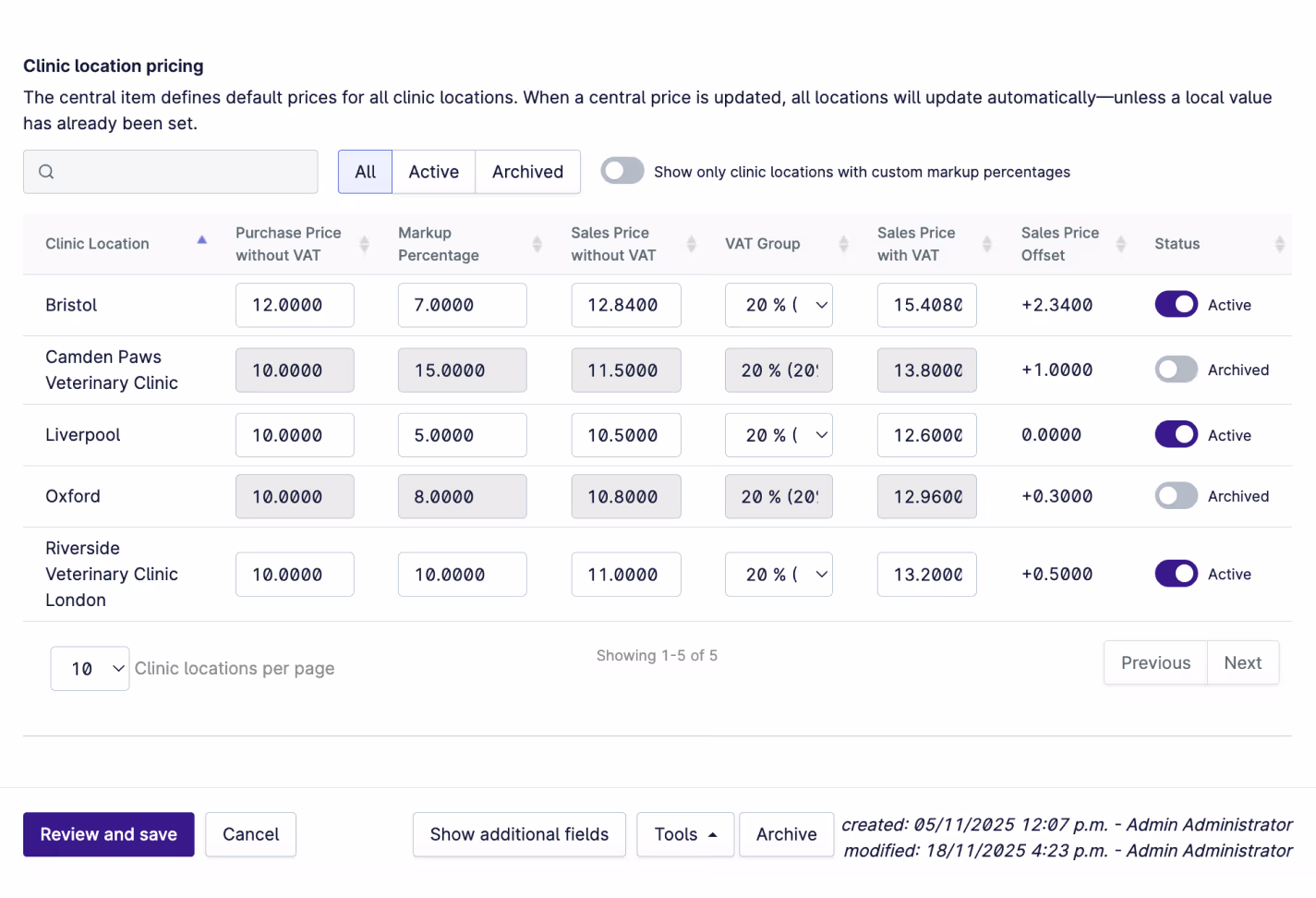This screenshot has height=898, width=1316.
Task: Click the search magnifier icon
Action: (46, 171)
